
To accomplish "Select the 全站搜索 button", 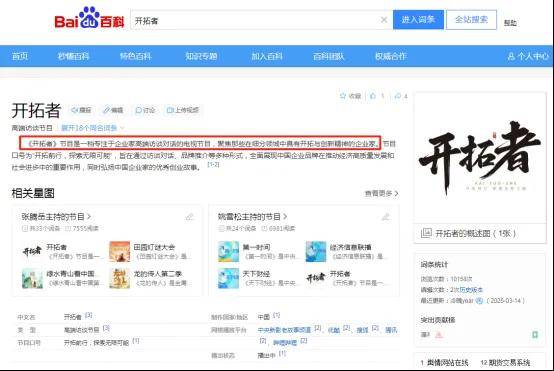I will tap(471, 19).
